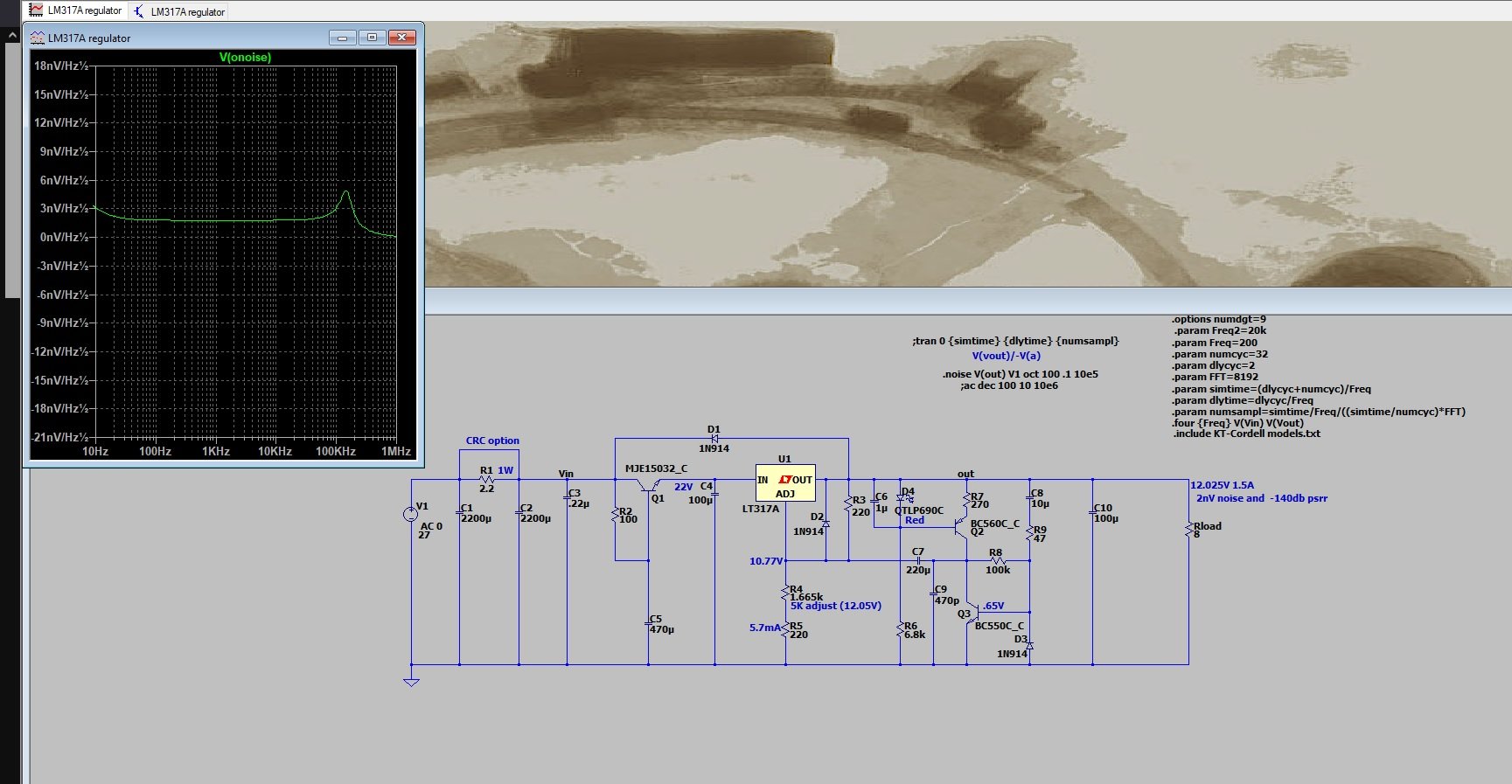This screenshot has height=784, width=1512.
Task: Select the Q1 MJE15032_C transistor
Action: 648,486
